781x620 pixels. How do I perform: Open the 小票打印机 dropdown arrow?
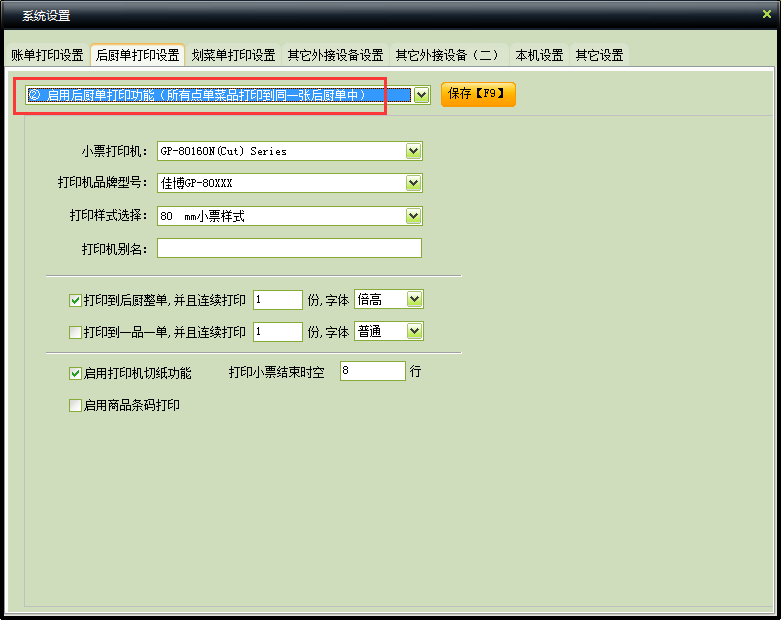click(413, 151)
